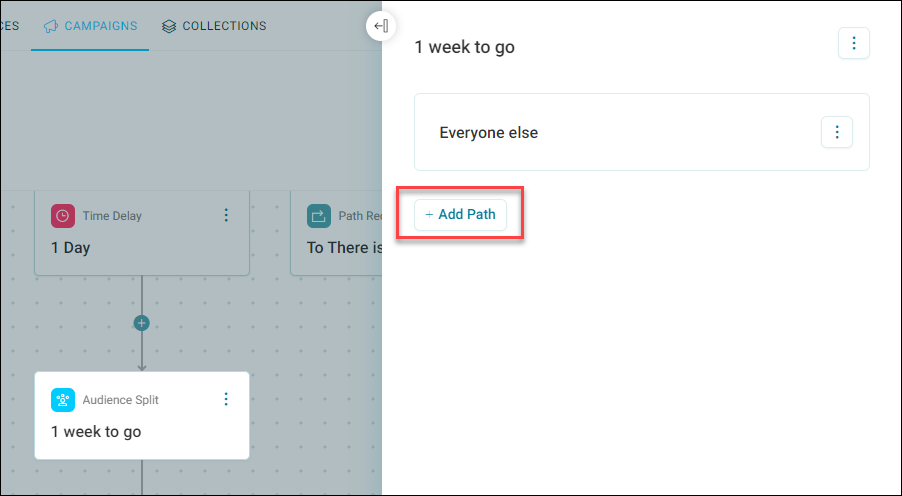
Task: Click the '1 week to go' panel heading
Action: coord(465,47)
